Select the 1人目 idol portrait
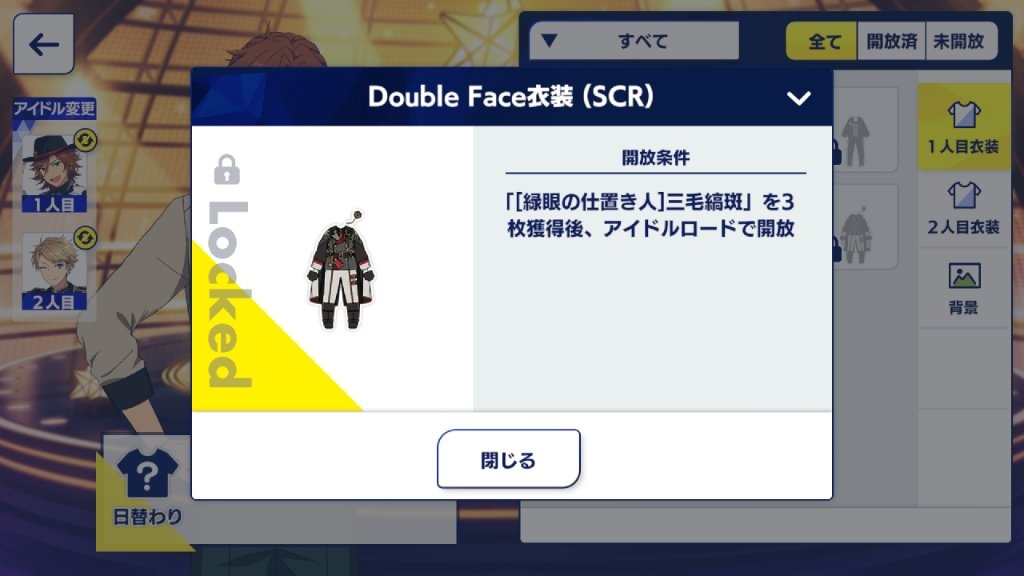 tap(54, 173)
